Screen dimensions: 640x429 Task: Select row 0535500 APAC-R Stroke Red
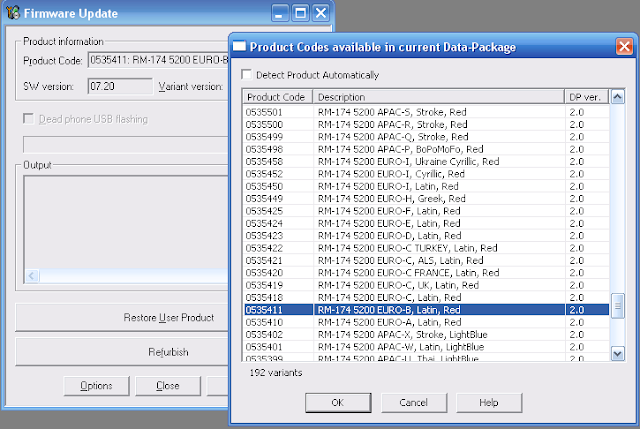427,124
